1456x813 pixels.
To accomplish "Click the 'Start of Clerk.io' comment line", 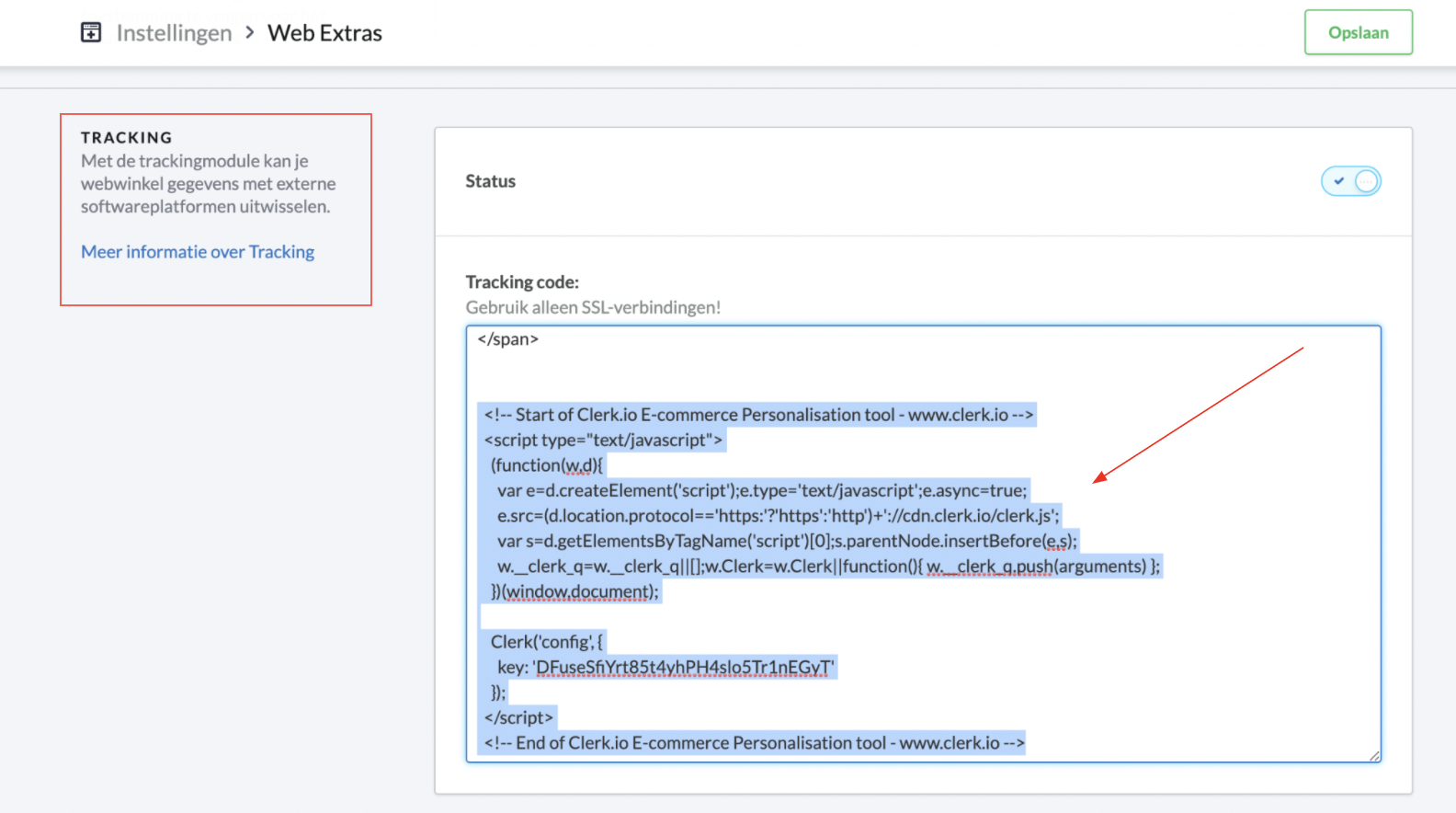I will [758, 415].
